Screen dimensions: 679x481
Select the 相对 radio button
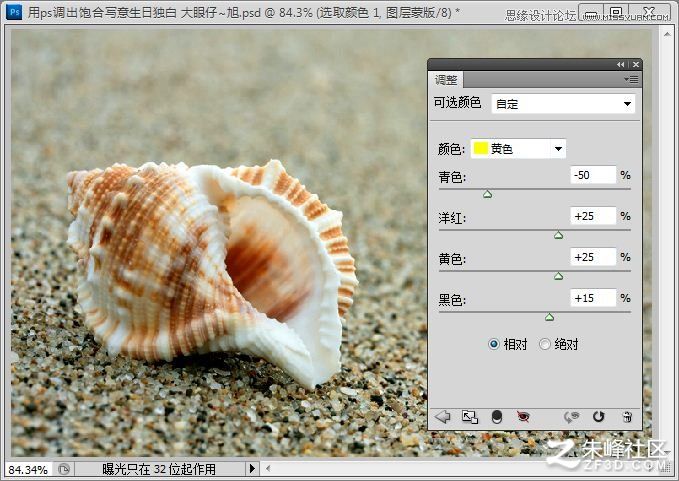pyautogui.click(x=494, y=344)
